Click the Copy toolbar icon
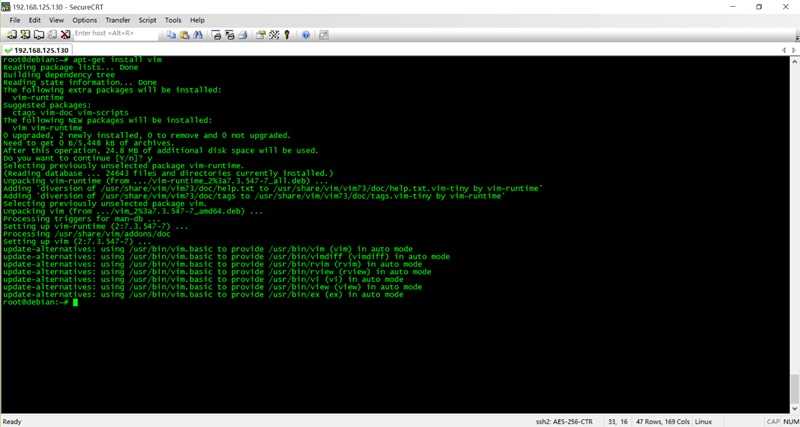Screen dimensions: 800x427 tap(171, 35)
